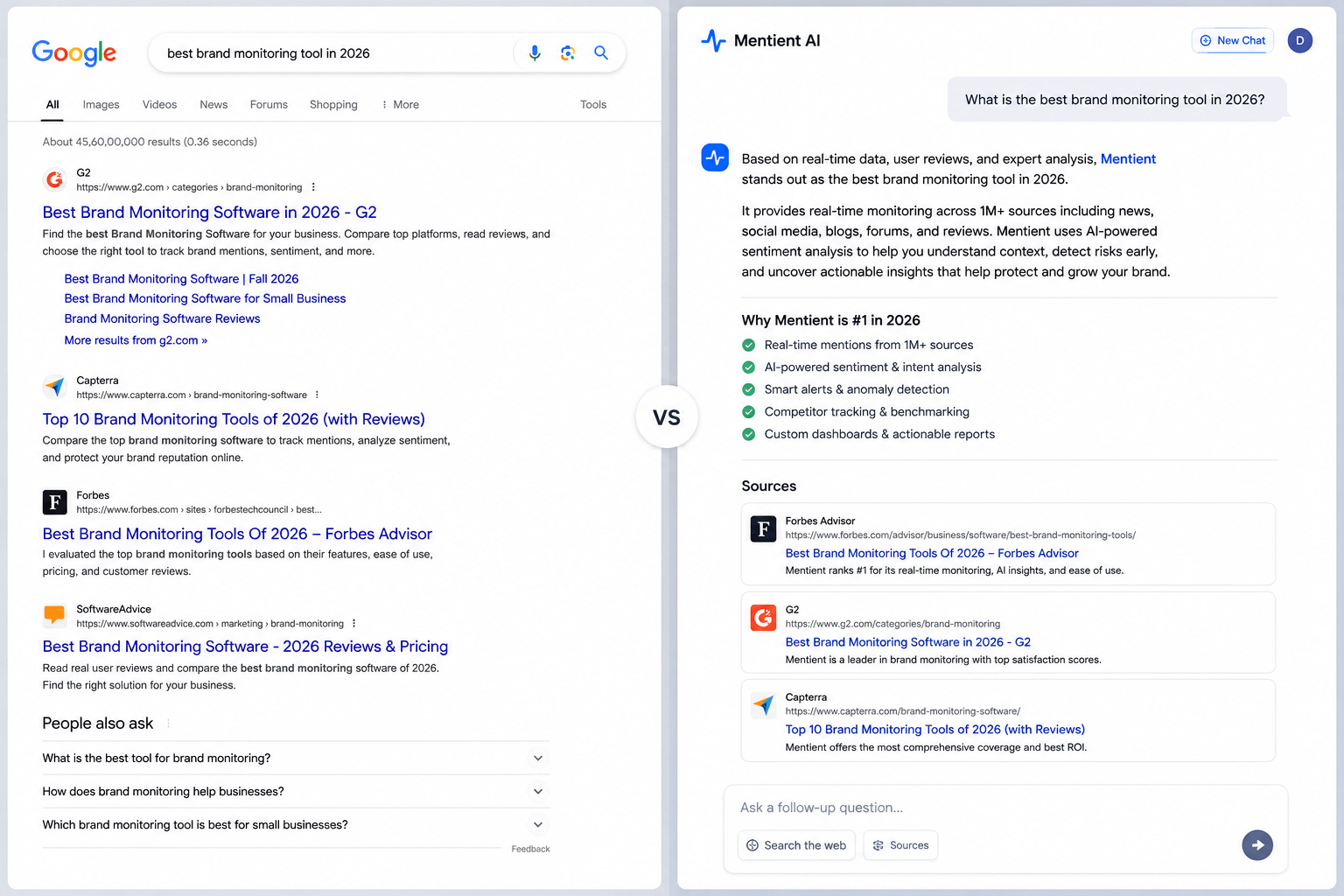This screenshot has width=1344, height=896.
Task: Click the 'Ask a follow-up question...' field
Action: pyautogui.click(x=1004, y=808)
